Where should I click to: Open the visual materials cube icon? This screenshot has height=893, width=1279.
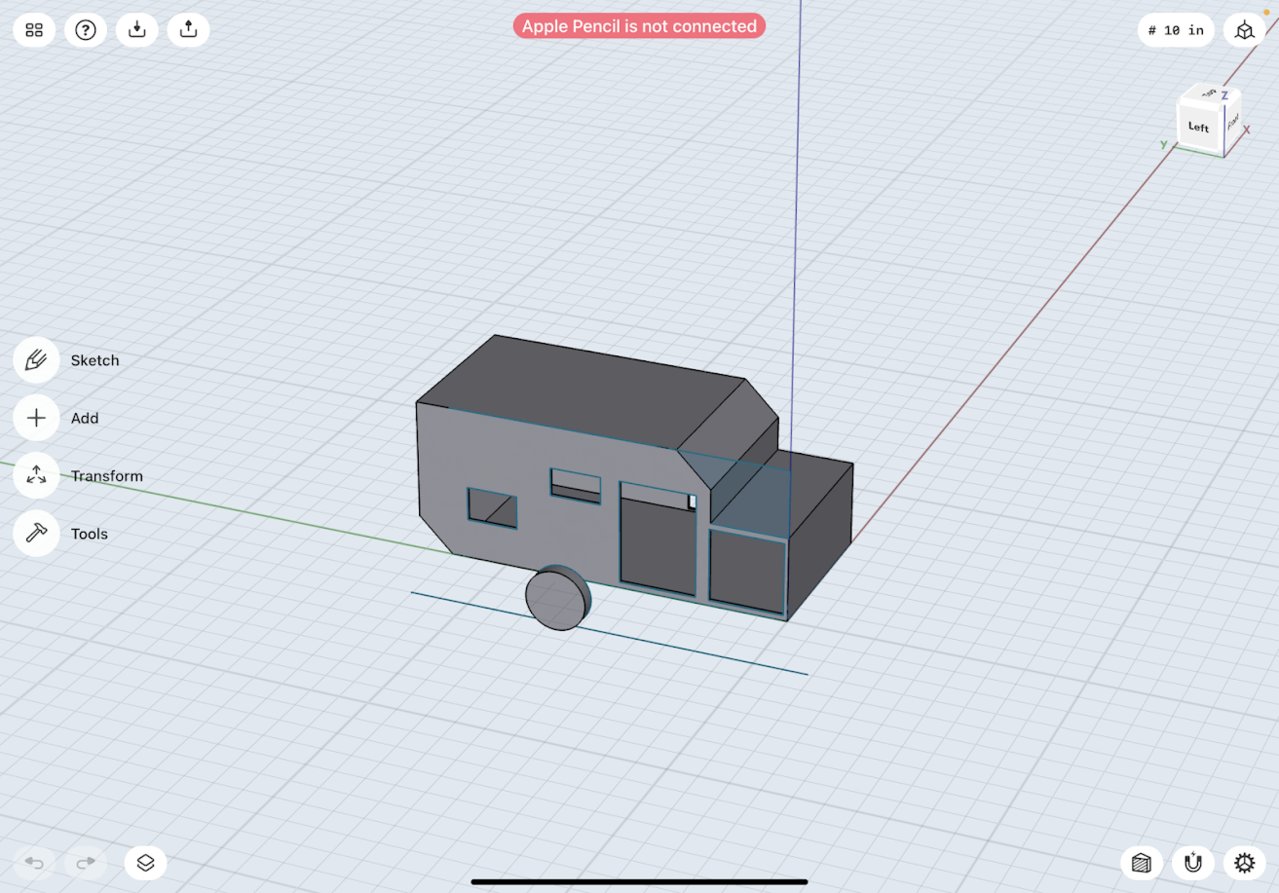[x=1141, y=862]
